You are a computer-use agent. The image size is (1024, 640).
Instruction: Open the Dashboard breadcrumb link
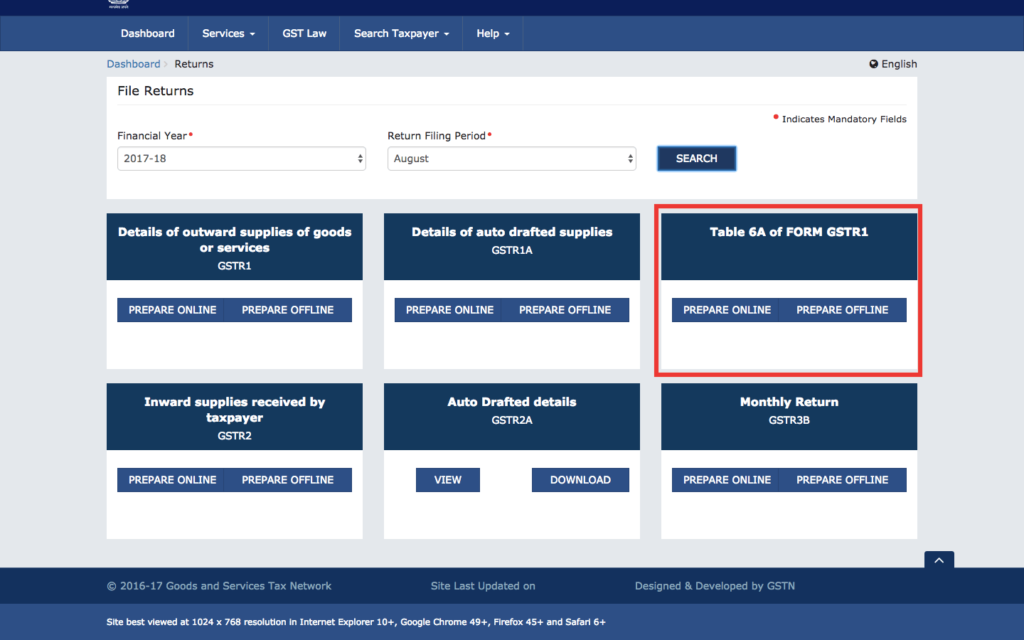(133, 63)
